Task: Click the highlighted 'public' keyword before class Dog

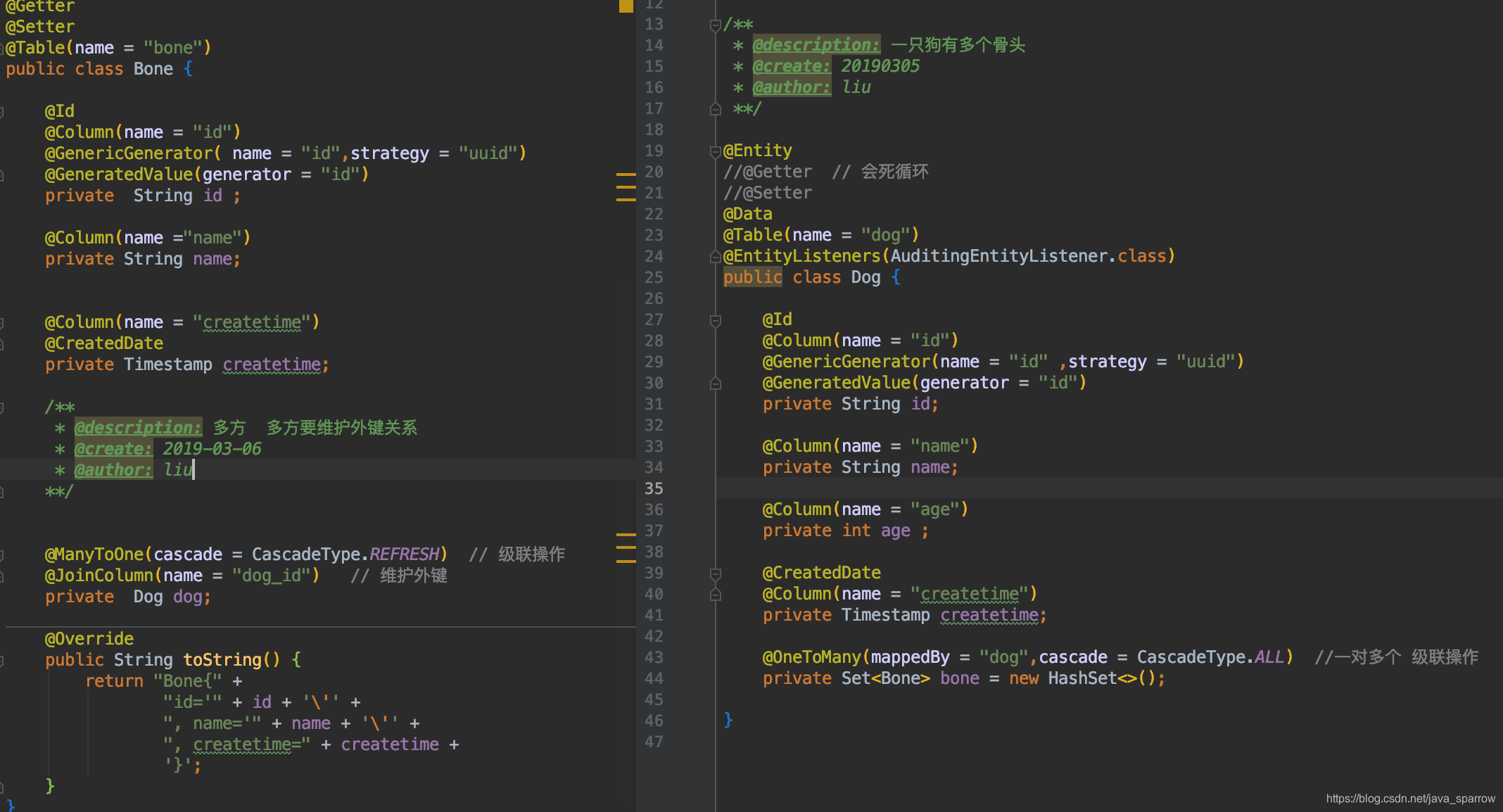Action: (x=752, y=277)
